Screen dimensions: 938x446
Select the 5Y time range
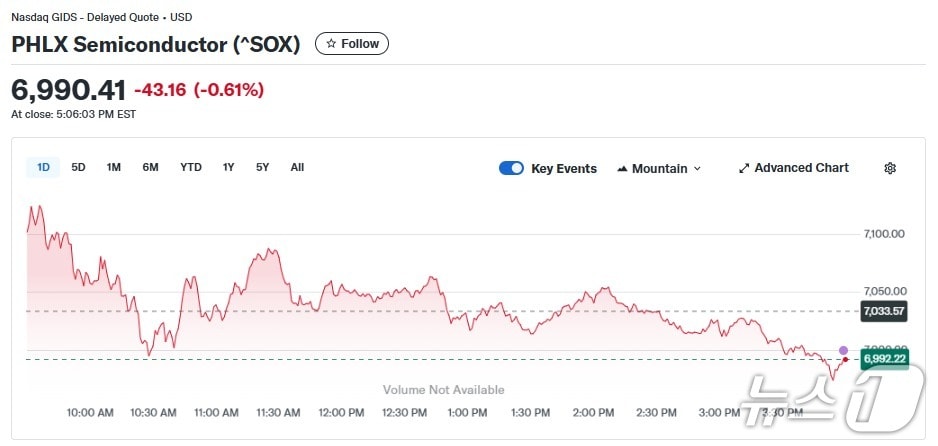(x=262, y=167)
